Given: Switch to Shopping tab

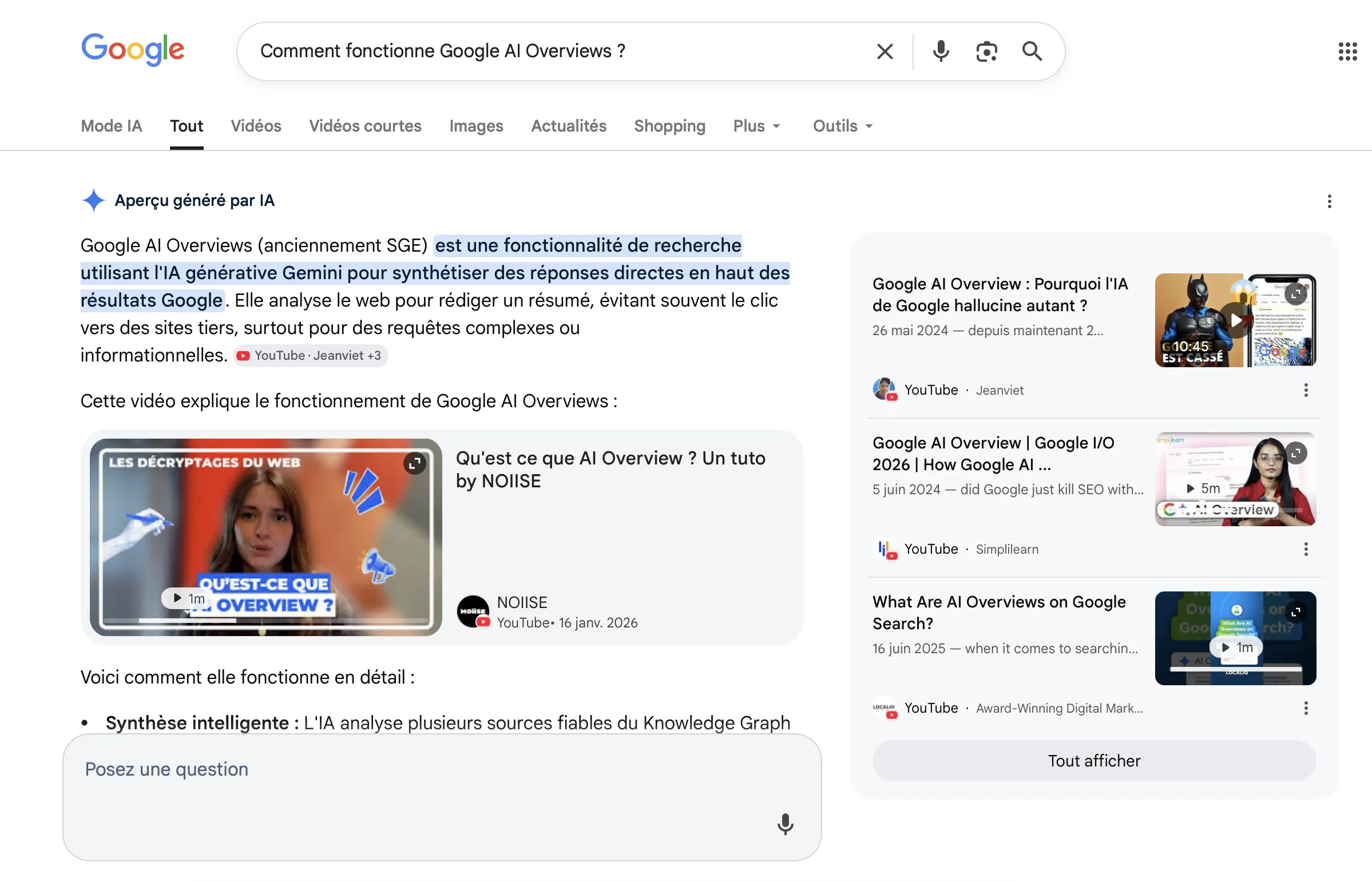Looking at the screenshot, I should tap(669, 126).
